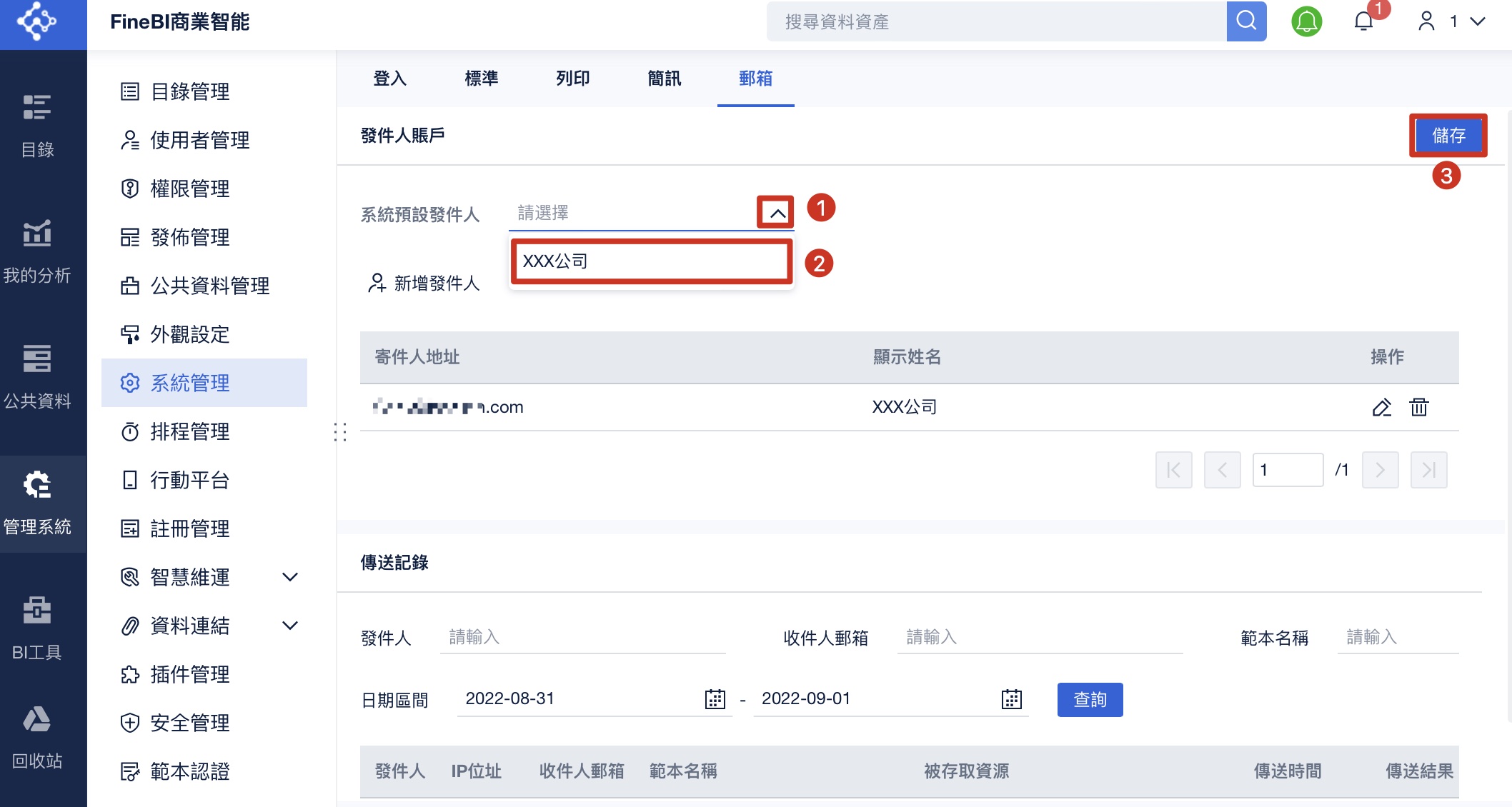
Task: Switch to the 簡訊 tab
Action: pos(664,79)
